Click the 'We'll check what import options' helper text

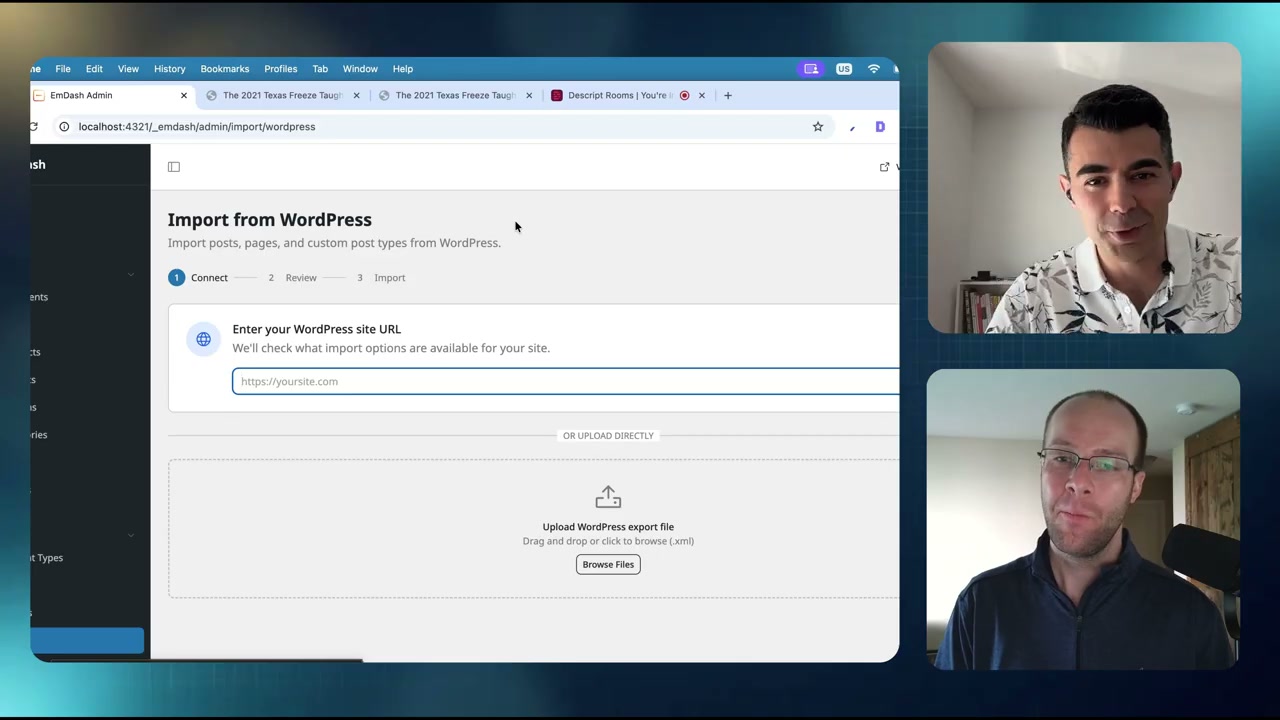coord(391,348)
